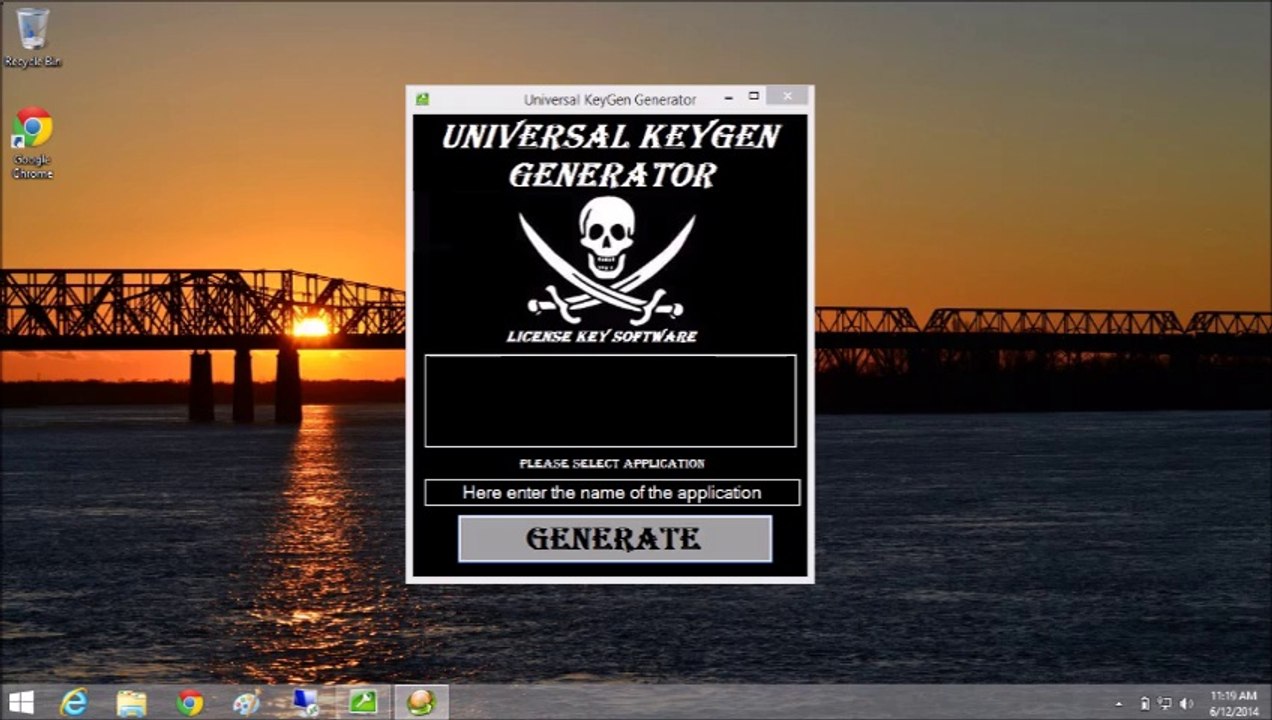1272x720 pixels.
Task: Open File Explorer from the taskbar
Action: (x=131, y=702)
